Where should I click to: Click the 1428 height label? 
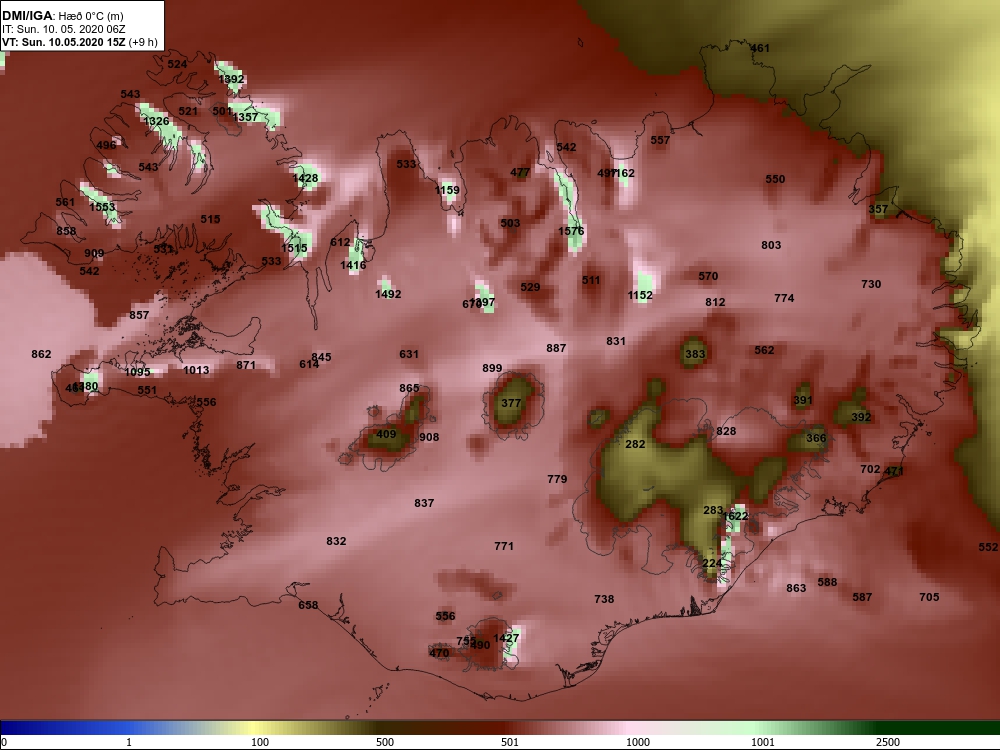pyautogui.click(x=305, y=178)
